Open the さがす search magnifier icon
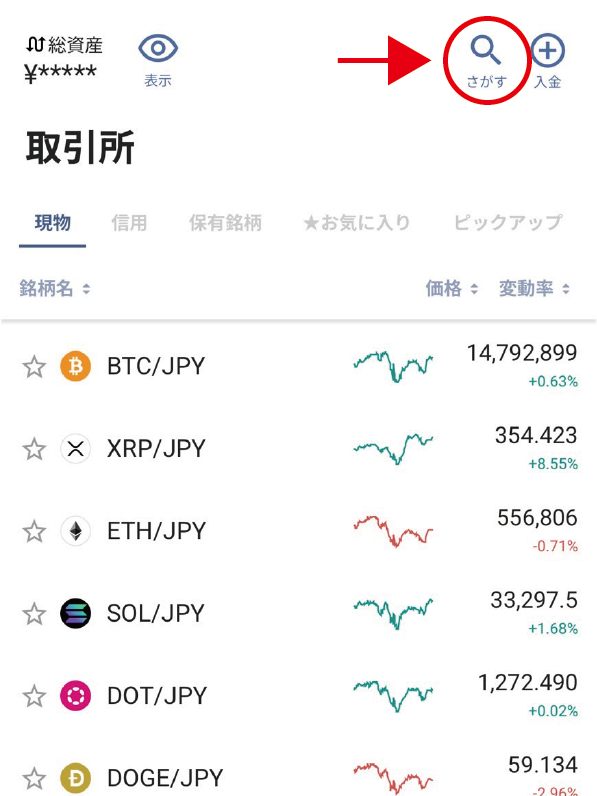597x796 pixels. 486,50
